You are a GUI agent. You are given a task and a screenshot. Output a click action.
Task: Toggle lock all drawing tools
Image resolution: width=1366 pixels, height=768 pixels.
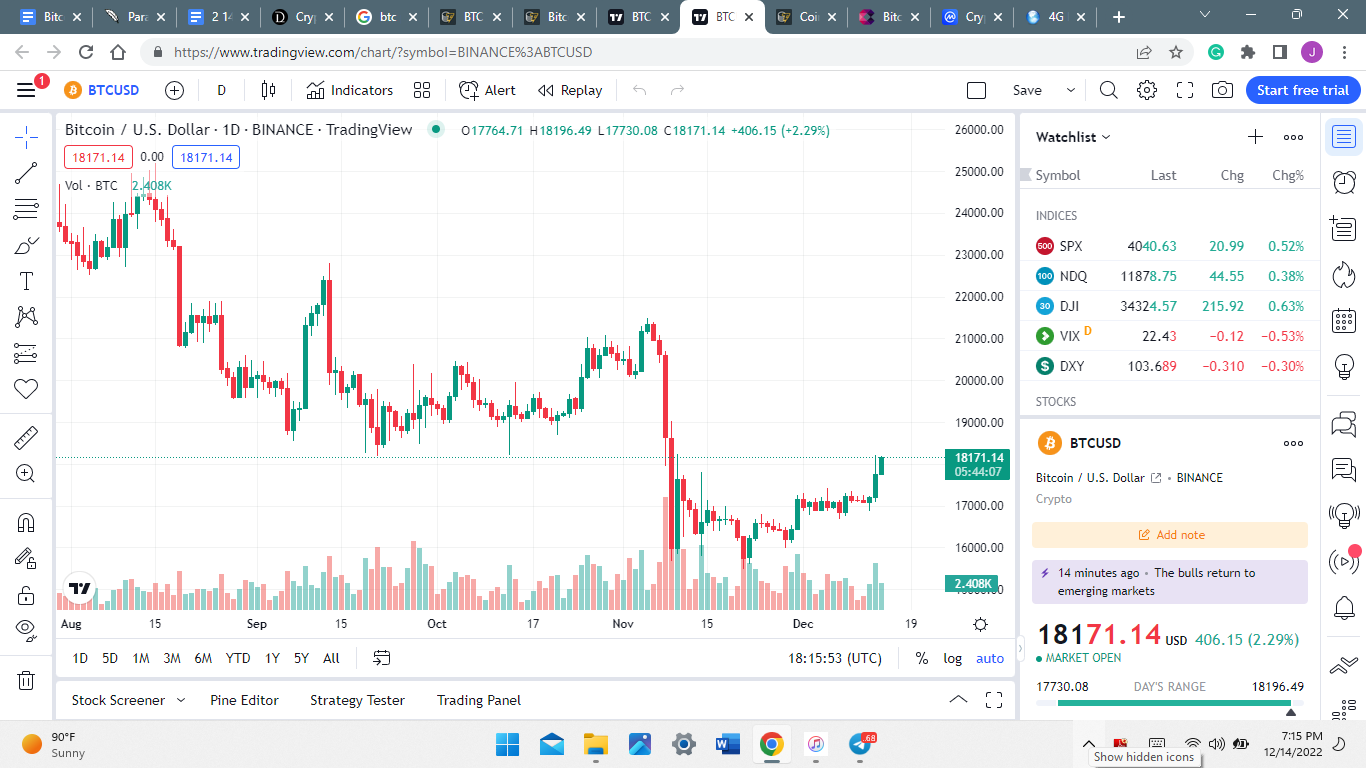[x=26, y=595]
